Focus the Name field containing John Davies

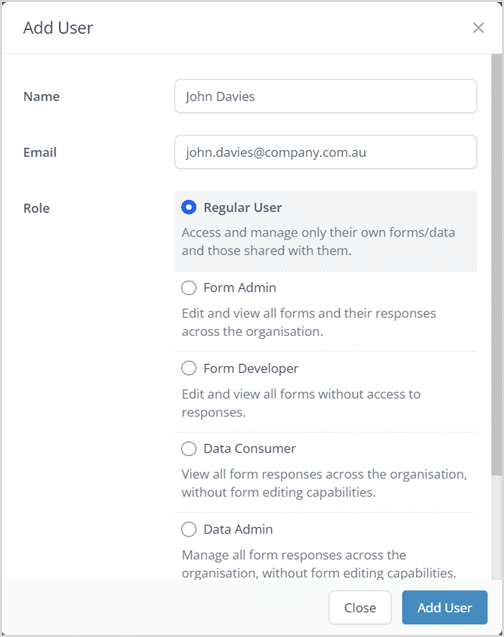[x=325, y=96]
